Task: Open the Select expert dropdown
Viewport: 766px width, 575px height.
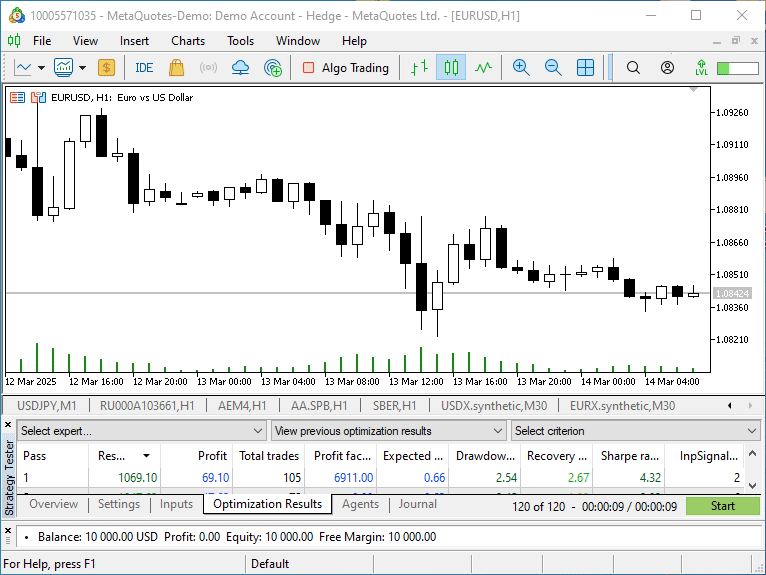Action: (142, 431)
